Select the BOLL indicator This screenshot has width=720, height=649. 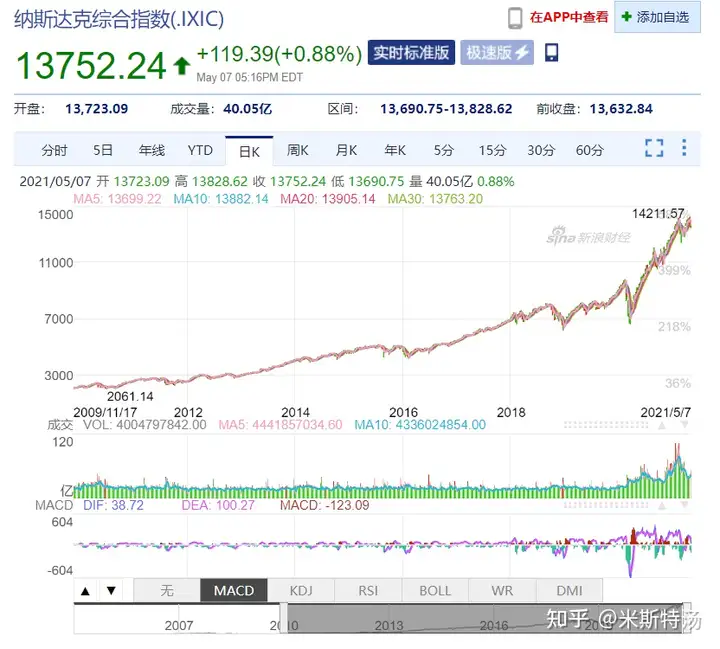(x=435, y=590)
